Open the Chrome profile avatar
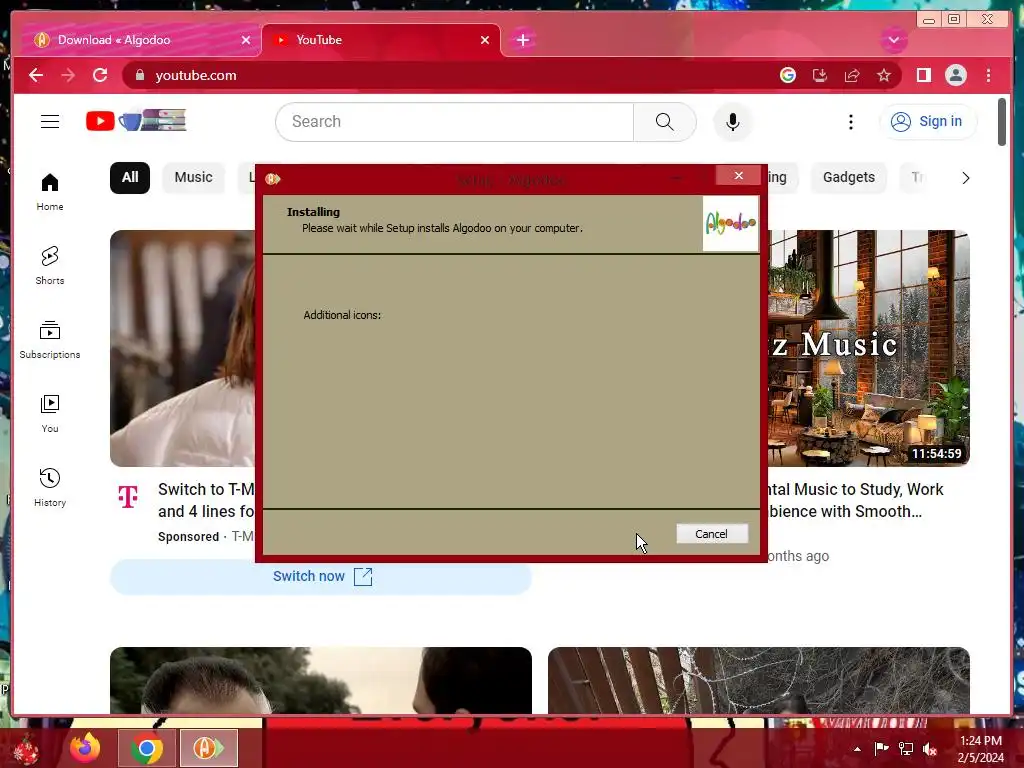This screenshot has height=768, width=1024. coord(955,75)
